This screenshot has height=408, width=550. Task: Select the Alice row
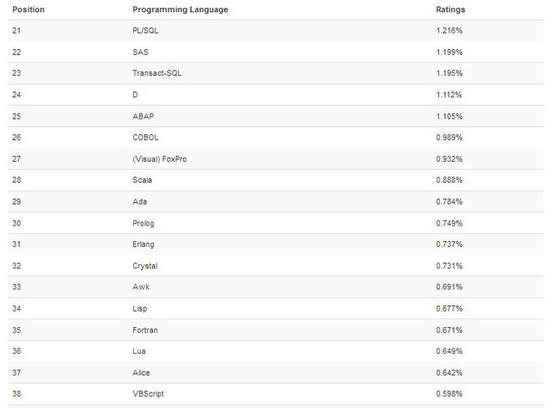(x=276, y=373)
